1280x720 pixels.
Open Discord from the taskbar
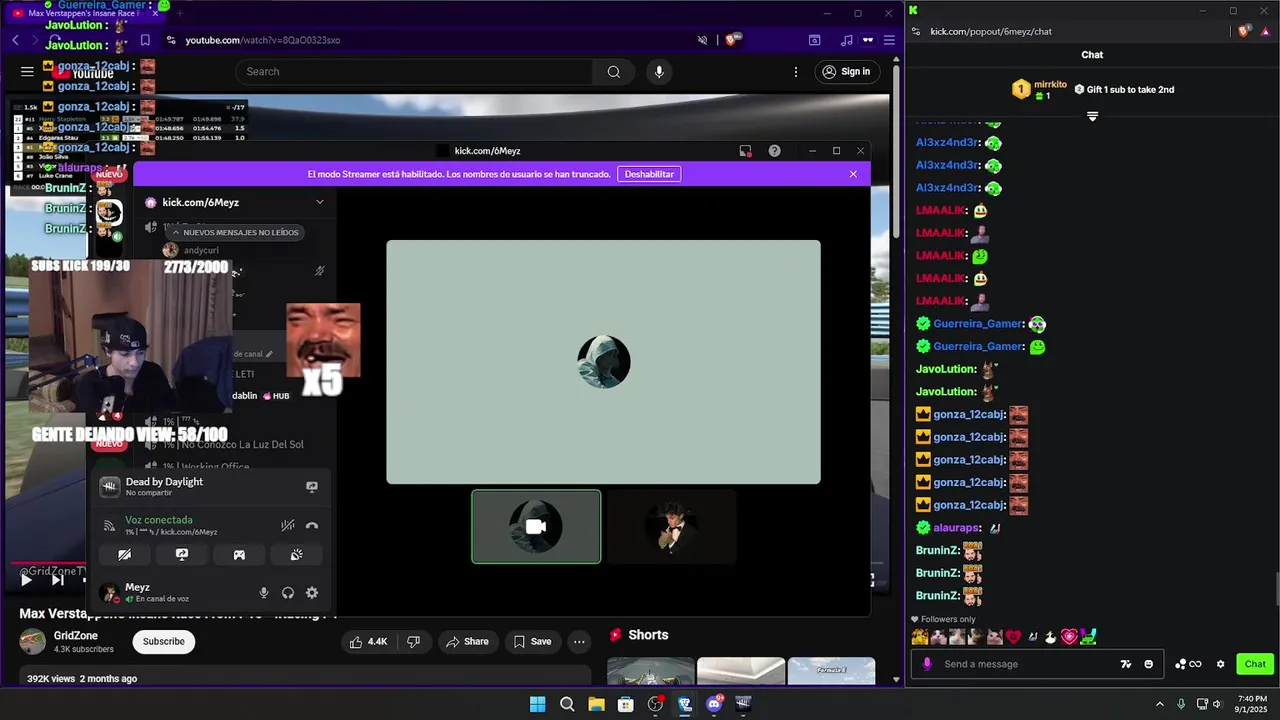pyautogui.click(x=714, y=704)
